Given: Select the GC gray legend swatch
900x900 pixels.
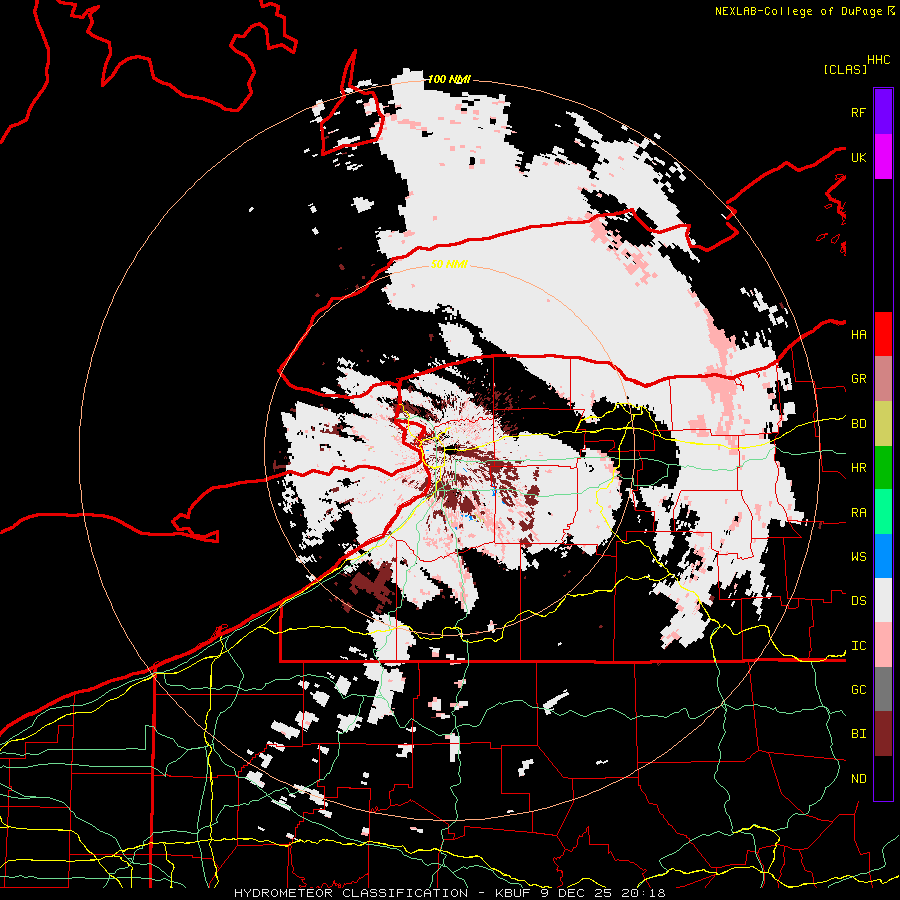Looking at the screenshot, I should (883, 689).
